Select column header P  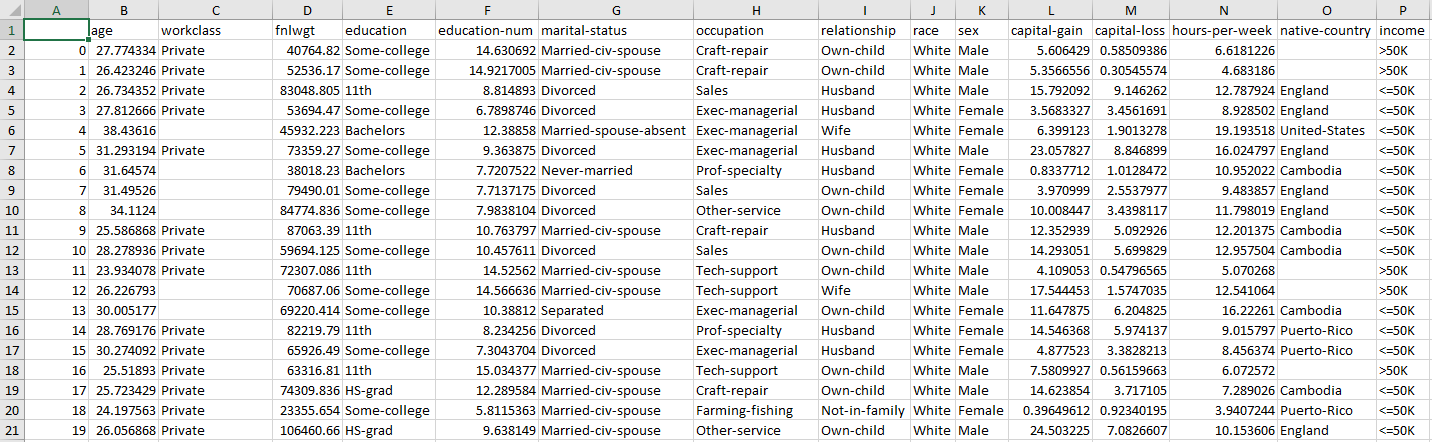click(1403, 10)
